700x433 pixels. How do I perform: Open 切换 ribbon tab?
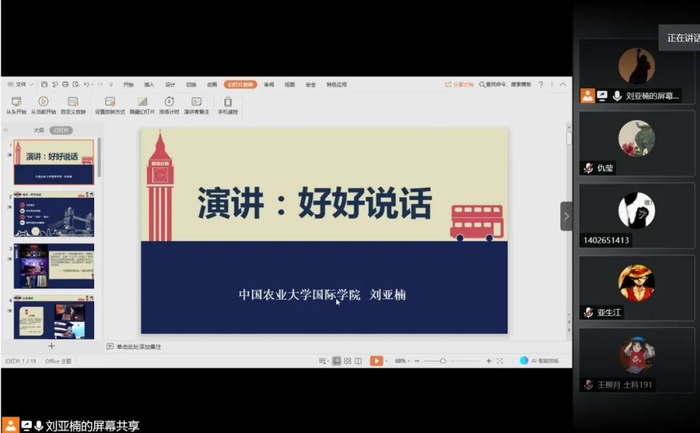pos(191,84)
